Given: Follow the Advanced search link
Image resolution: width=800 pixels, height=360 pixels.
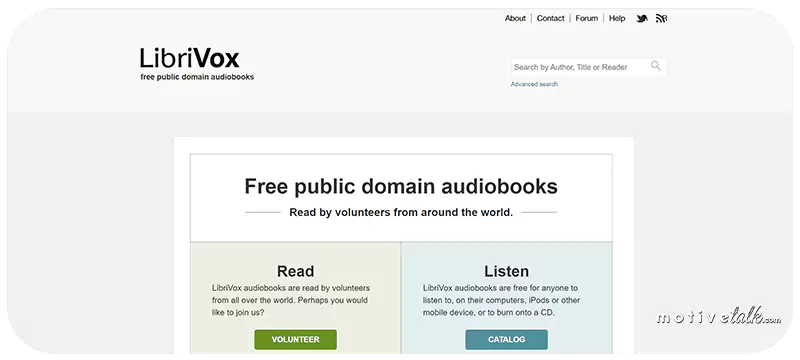Looking at the screenshot, I should click(534, 84).
